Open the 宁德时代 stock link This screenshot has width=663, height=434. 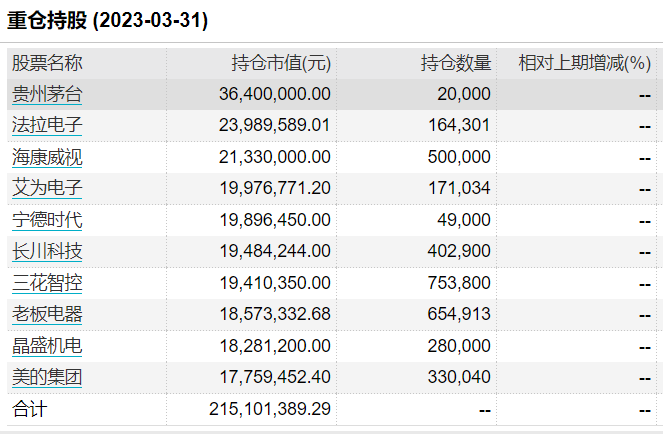tap(47, 220)
